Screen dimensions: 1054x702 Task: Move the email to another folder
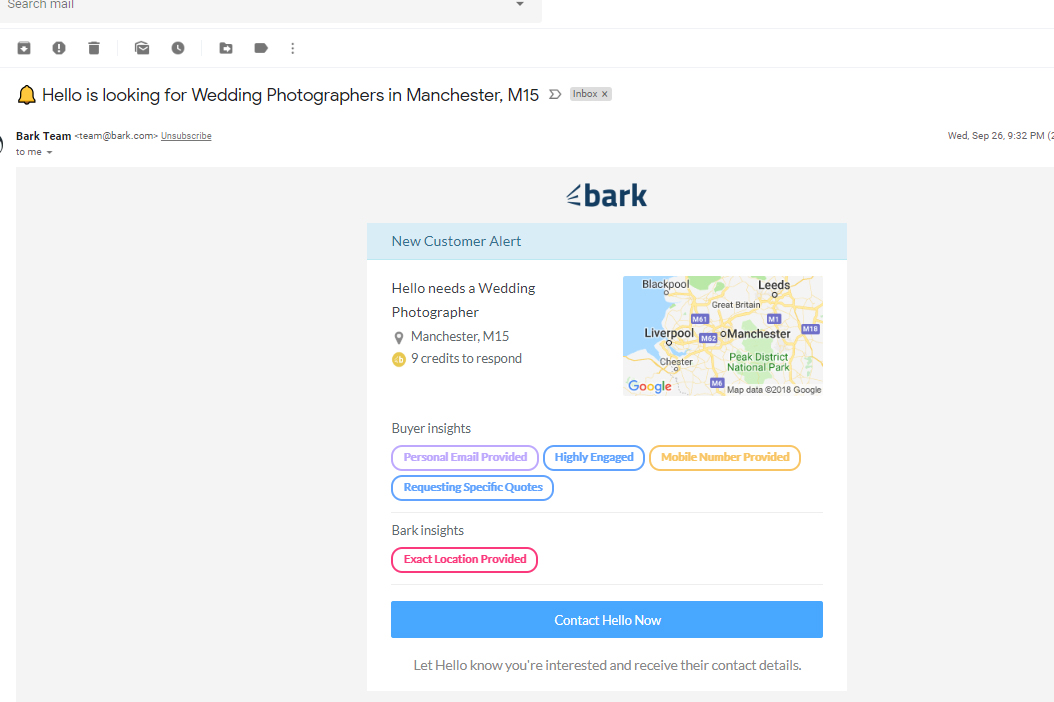[225, 47]
